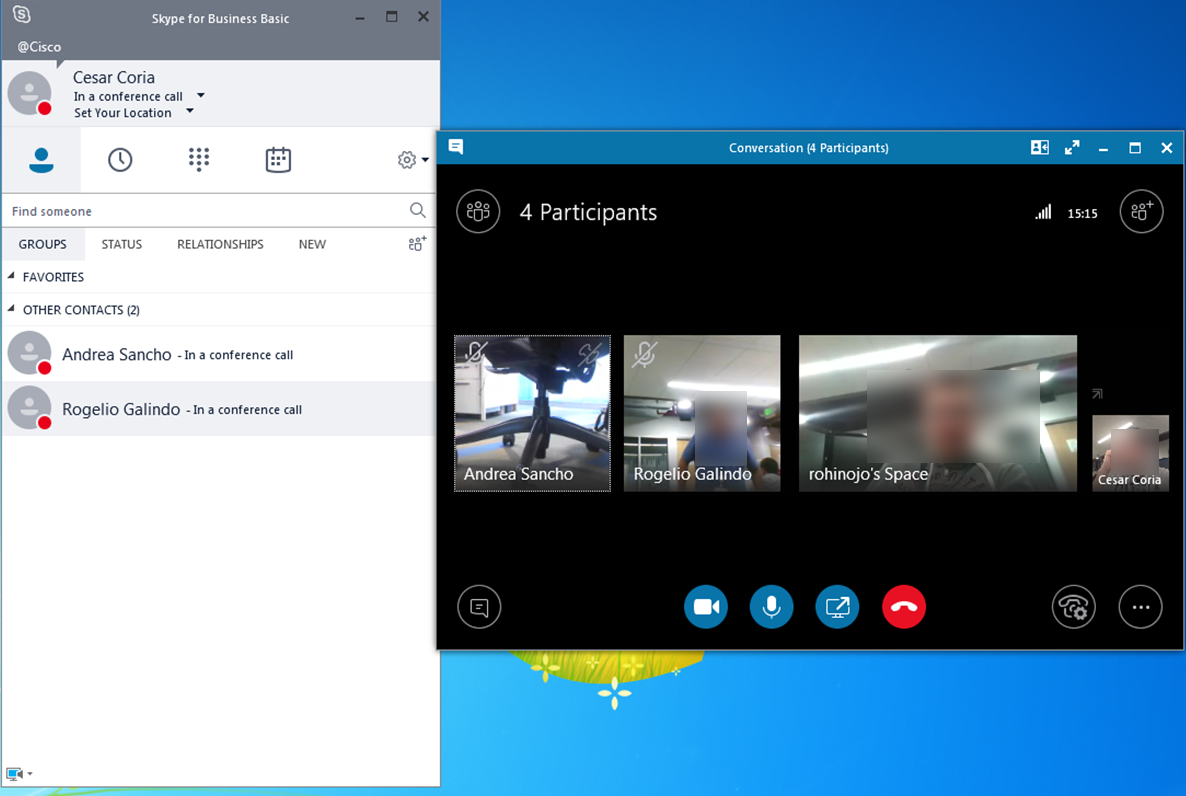Viewport: 1186px width, 796px height.
Task: Open the Invite More People icon
Action: (x=1141, y=211)
